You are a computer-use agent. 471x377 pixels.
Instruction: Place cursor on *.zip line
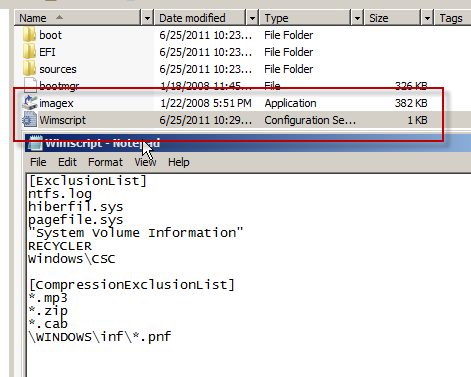tap(48, 311)
